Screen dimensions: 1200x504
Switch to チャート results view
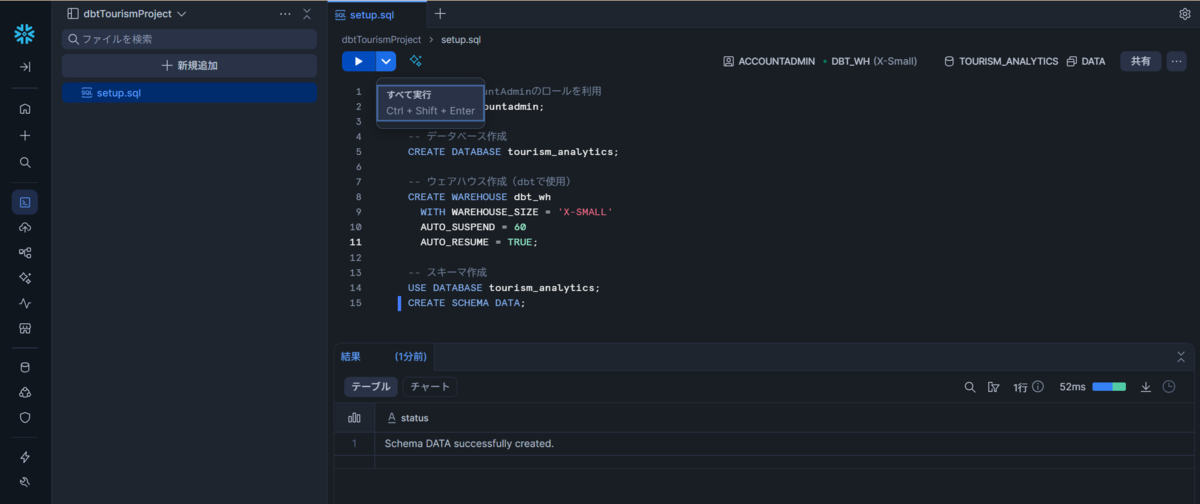pyautogui.click(x=430, y=387)
